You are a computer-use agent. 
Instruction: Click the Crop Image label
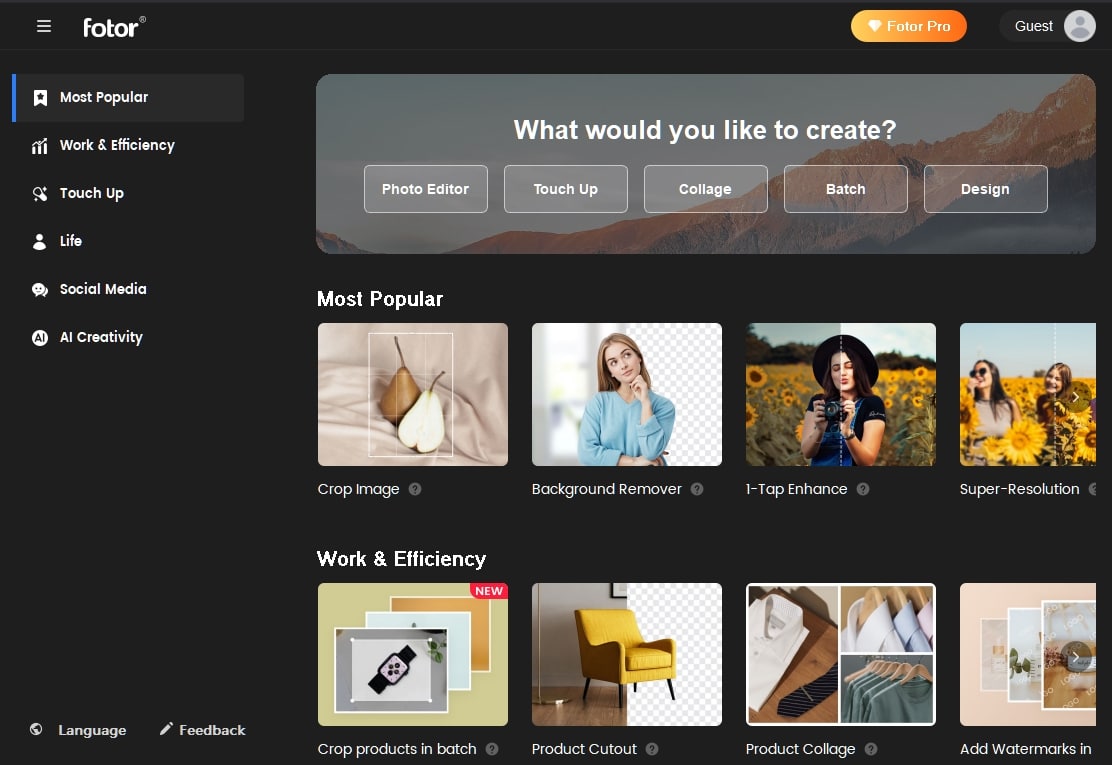(358, 489)
